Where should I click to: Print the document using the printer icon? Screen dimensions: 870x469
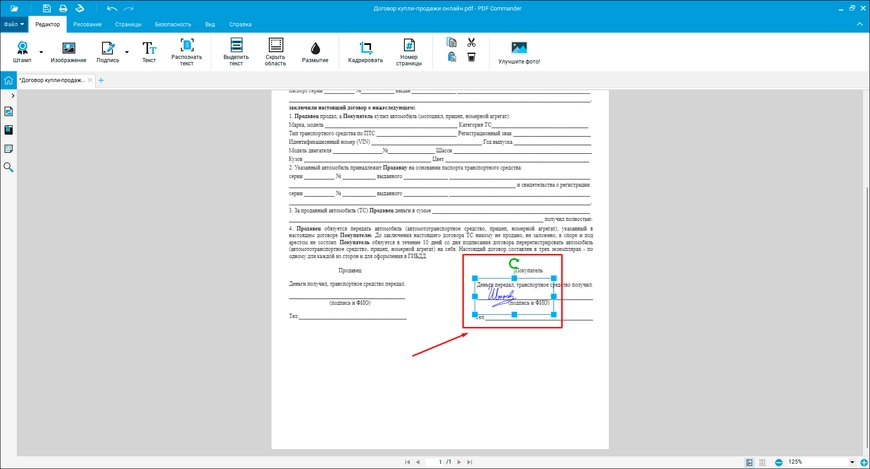coord(63,8)
